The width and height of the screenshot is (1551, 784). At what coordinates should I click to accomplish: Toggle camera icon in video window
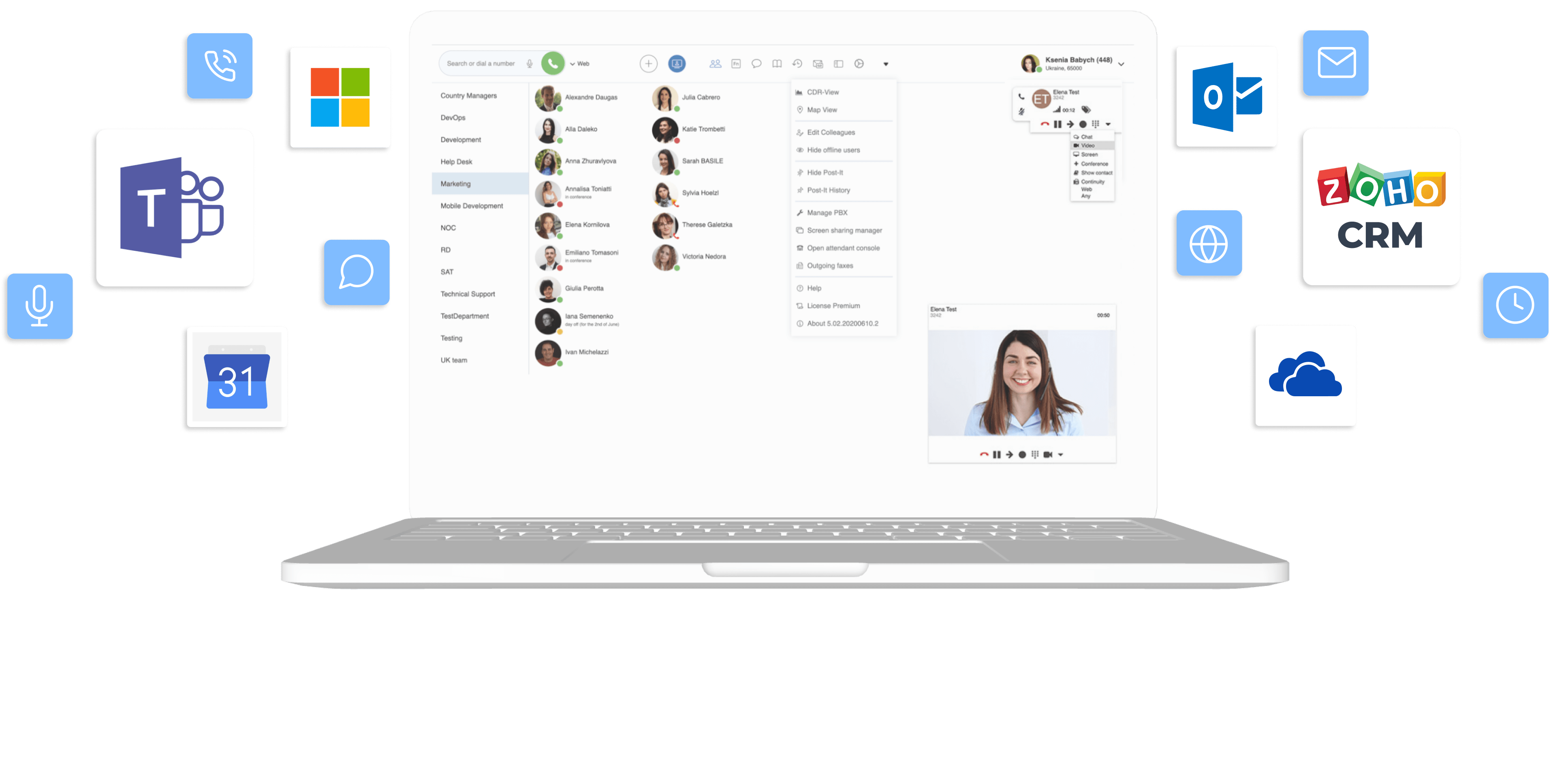[x=1048, y=455]
